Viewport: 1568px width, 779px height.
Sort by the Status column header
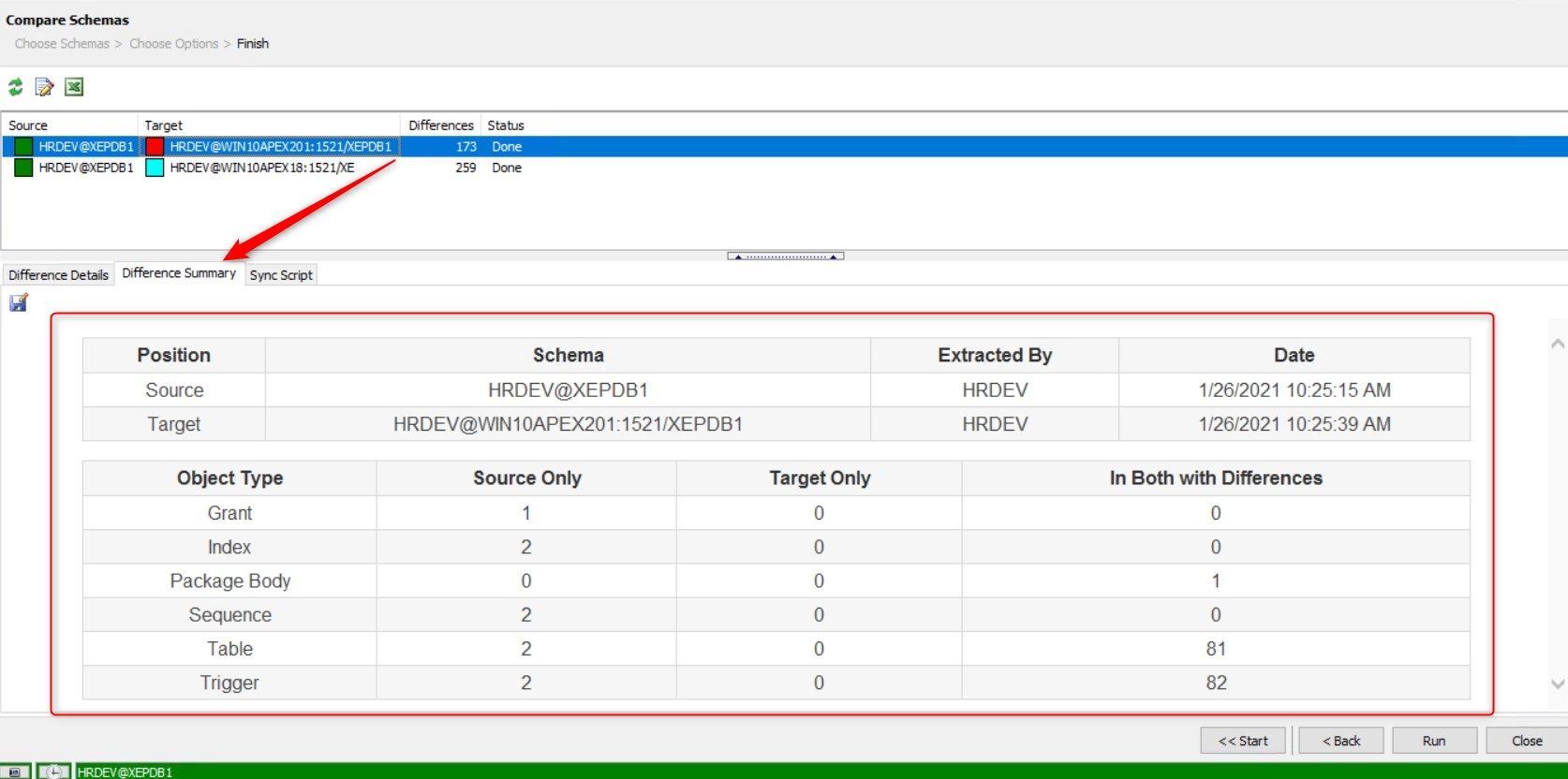tap(506, 125)
